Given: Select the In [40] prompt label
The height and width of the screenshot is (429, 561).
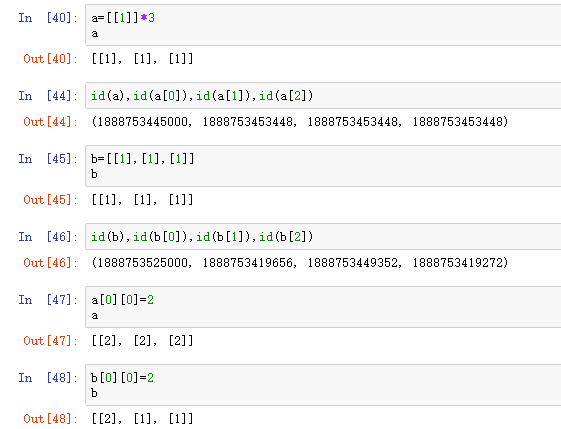Looking at the screenshot, I should (x=48, y=18).
